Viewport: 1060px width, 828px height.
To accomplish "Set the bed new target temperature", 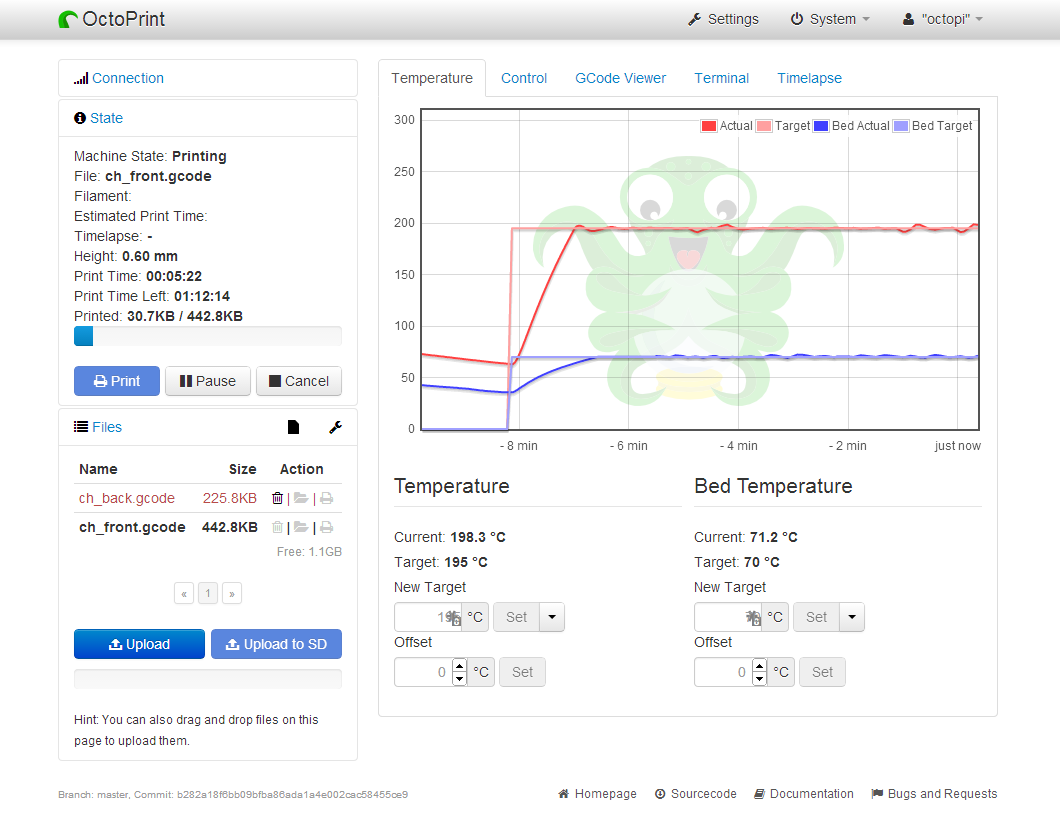I will click(816, 617).
